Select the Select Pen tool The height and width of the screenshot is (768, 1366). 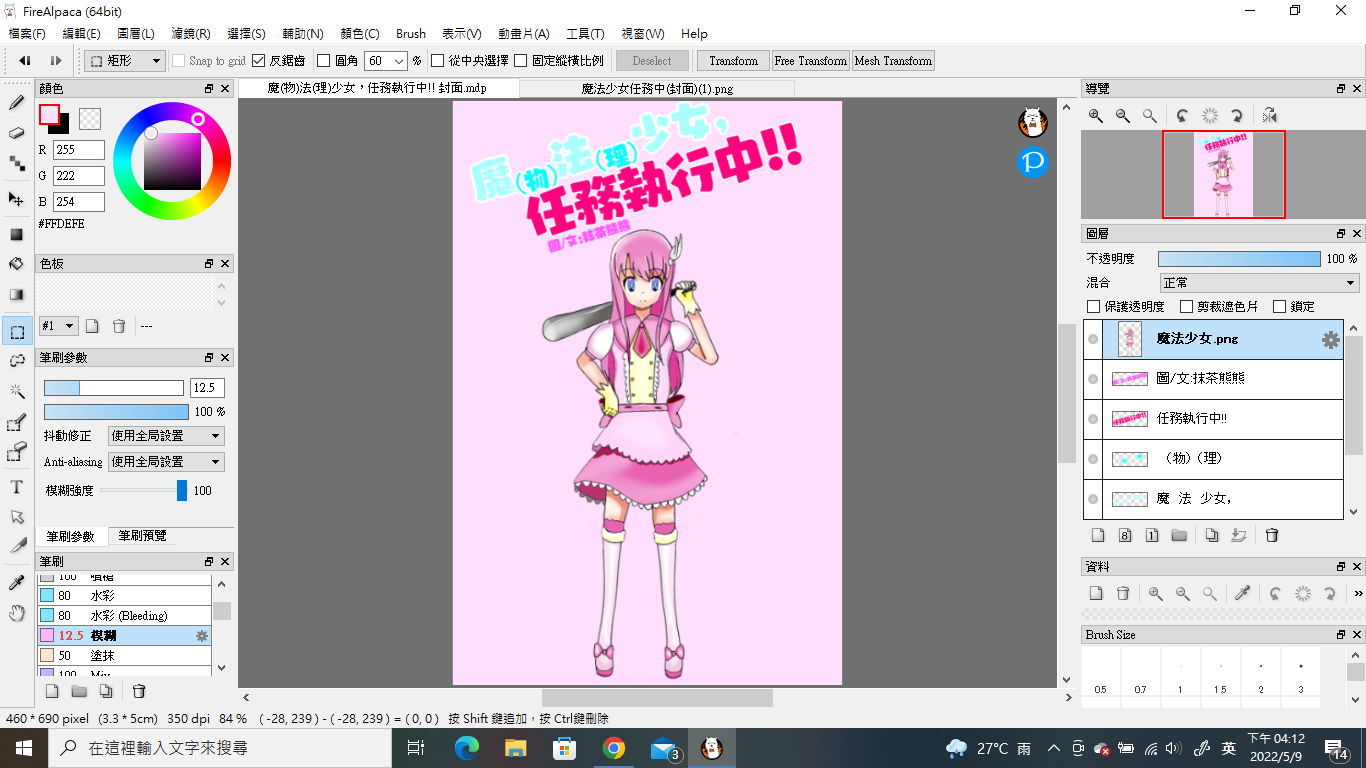17,423
